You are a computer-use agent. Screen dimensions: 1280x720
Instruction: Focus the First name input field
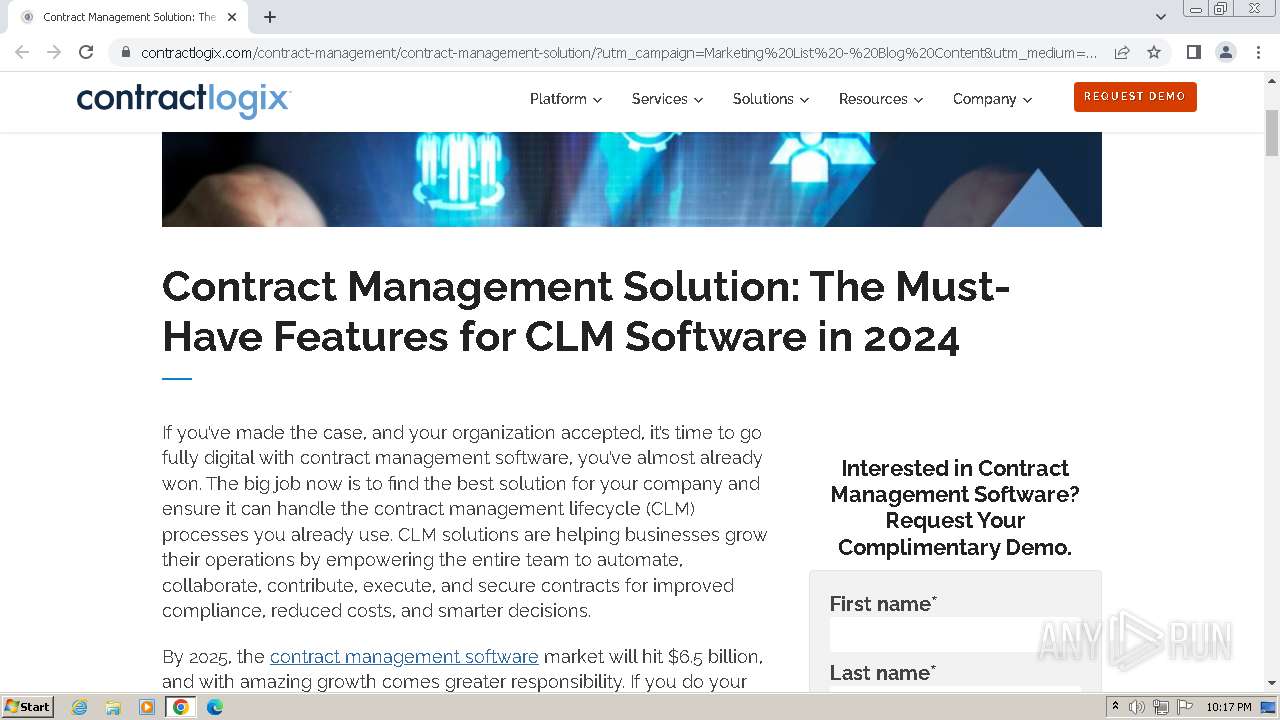pyautogui.click(x=955, y=635)
